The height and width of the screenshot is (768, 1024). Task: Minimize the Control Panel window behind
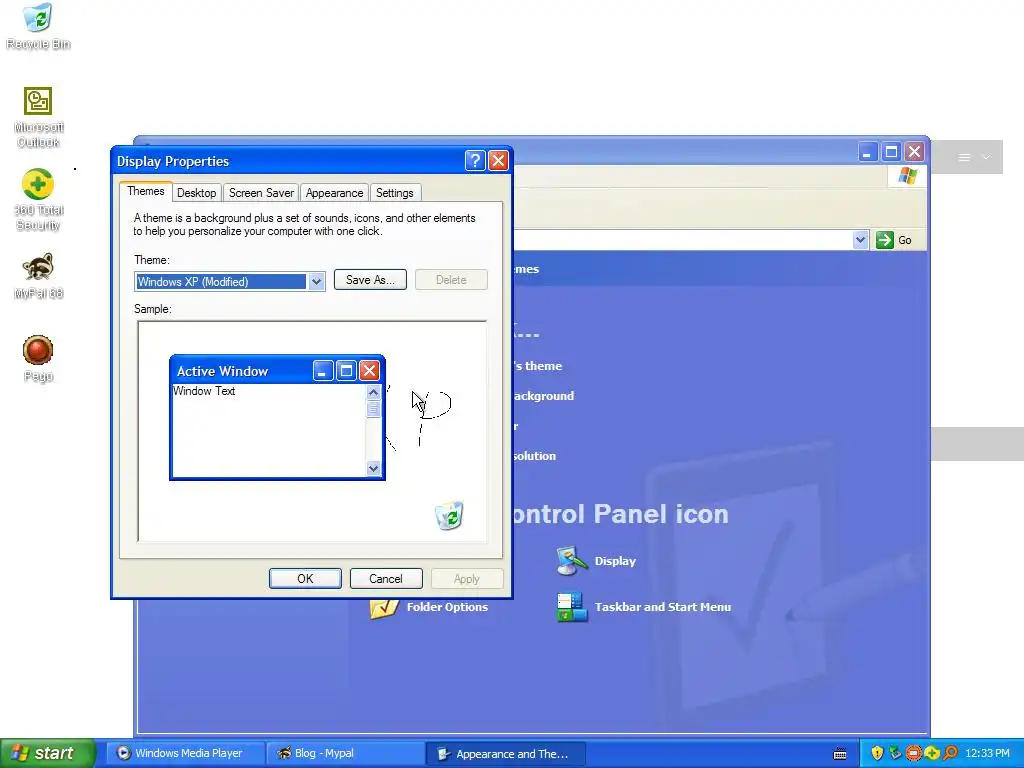click(x=867, y=152)
